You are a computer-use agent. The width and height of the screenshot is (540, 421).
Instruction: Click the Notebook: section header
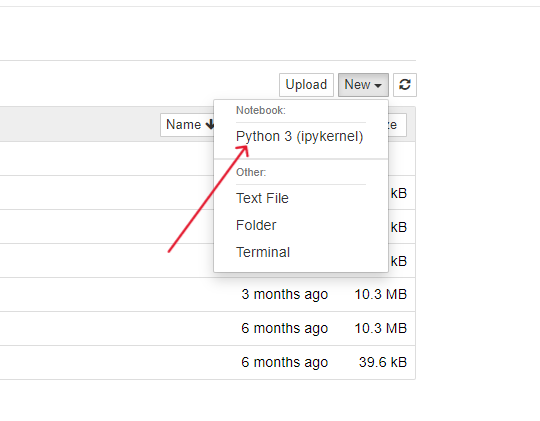point(261,110)
